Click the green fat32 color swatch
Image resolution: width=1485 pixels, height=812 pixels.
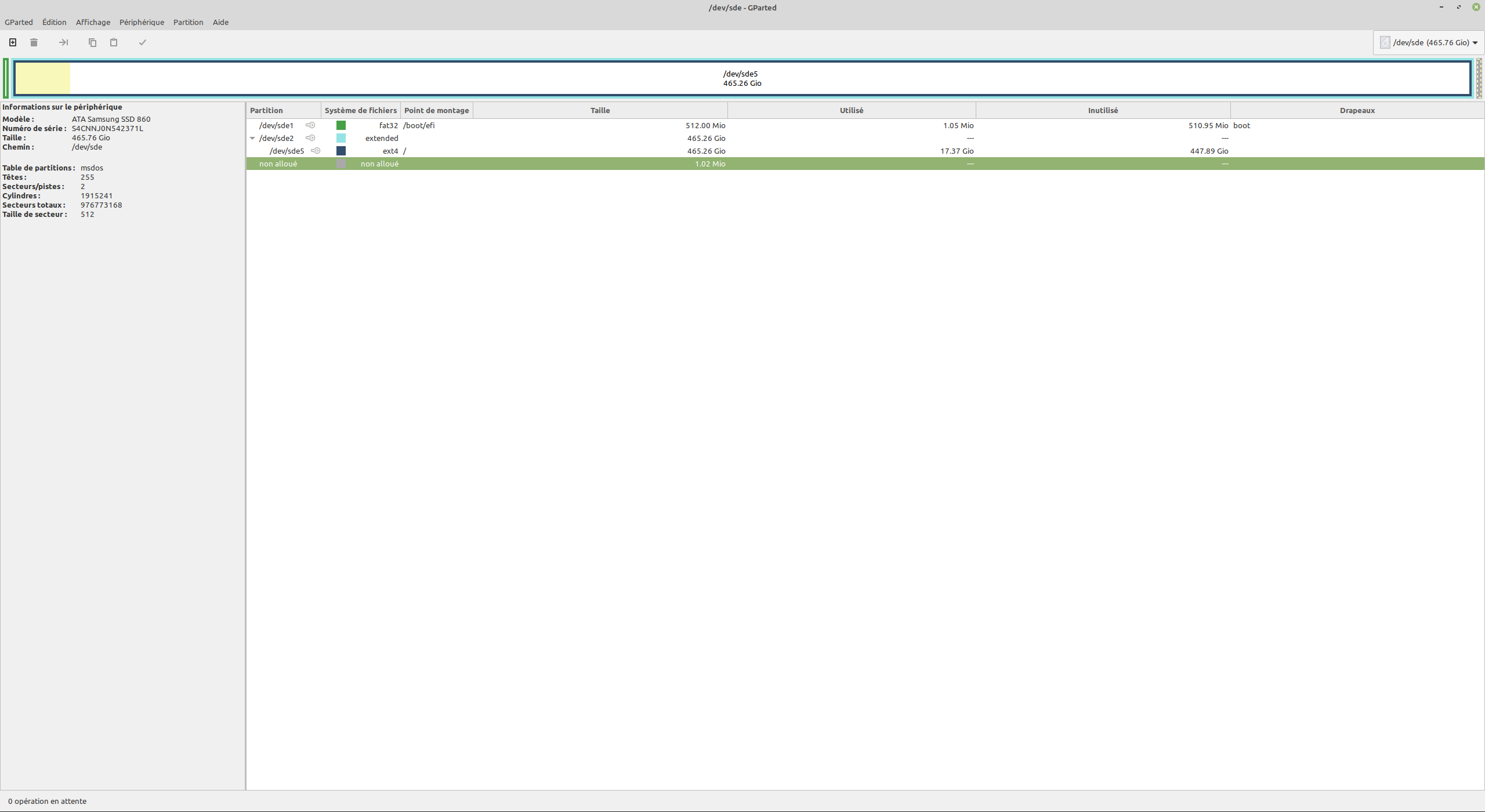click(341, 125)
